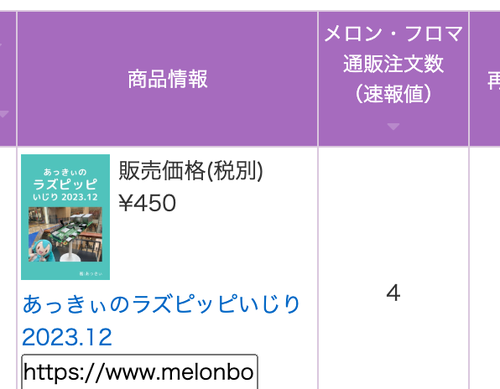Open the teal book cover thumbnail
The width and height of the screenshot is (500, 389).
tap(65, 217)
